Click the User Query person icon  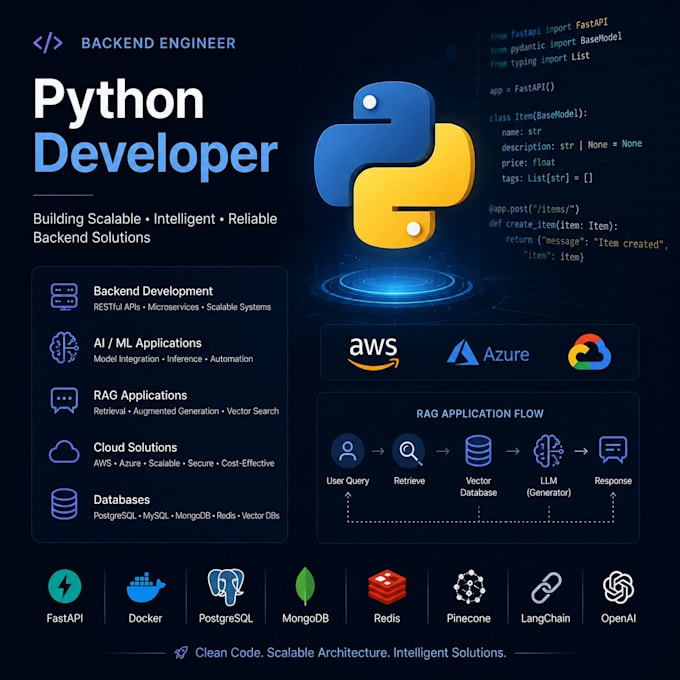[347, 451]
